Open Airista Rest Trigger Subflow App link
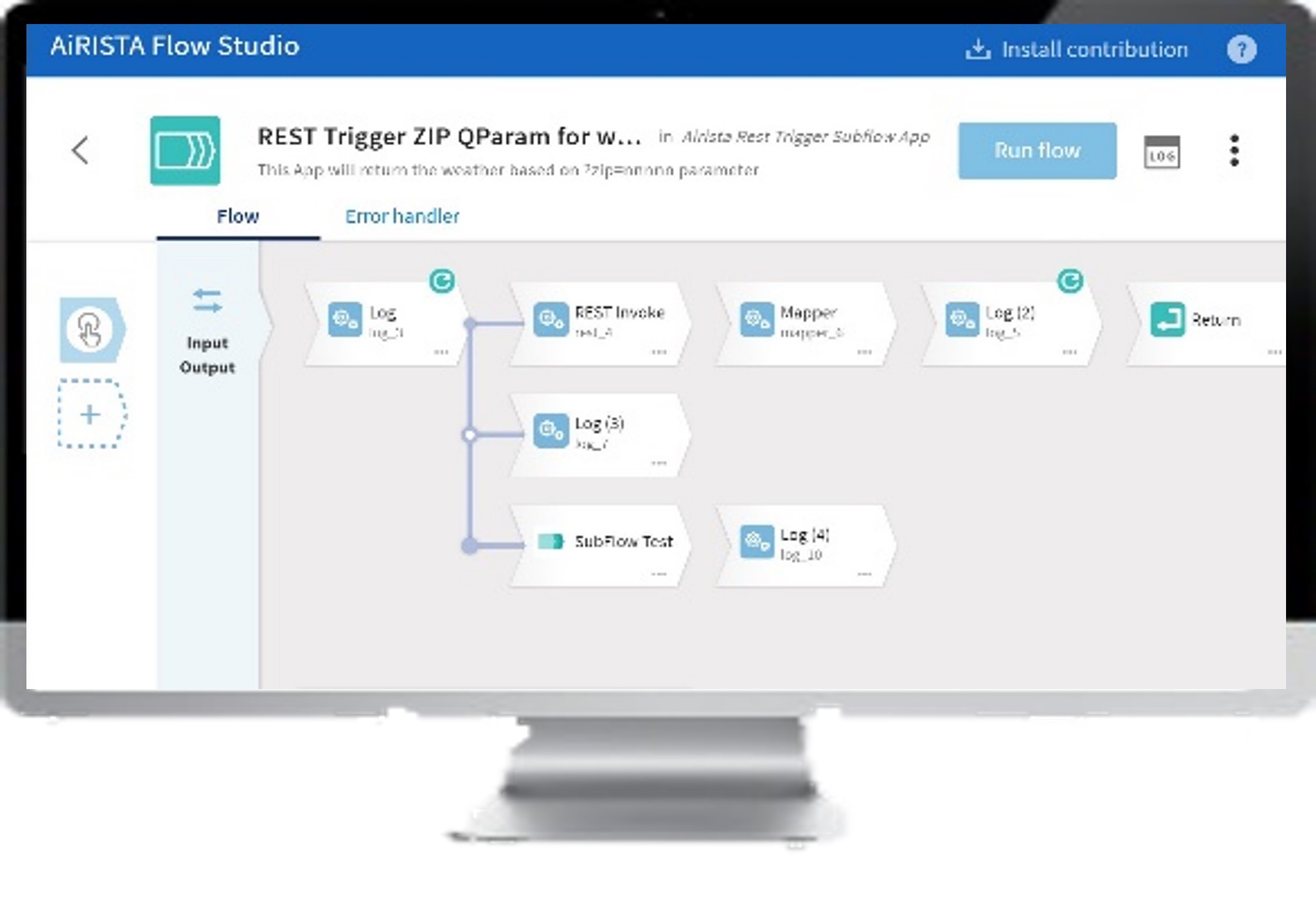This screenshot has width=1316, height=897. tap(806, 137)
